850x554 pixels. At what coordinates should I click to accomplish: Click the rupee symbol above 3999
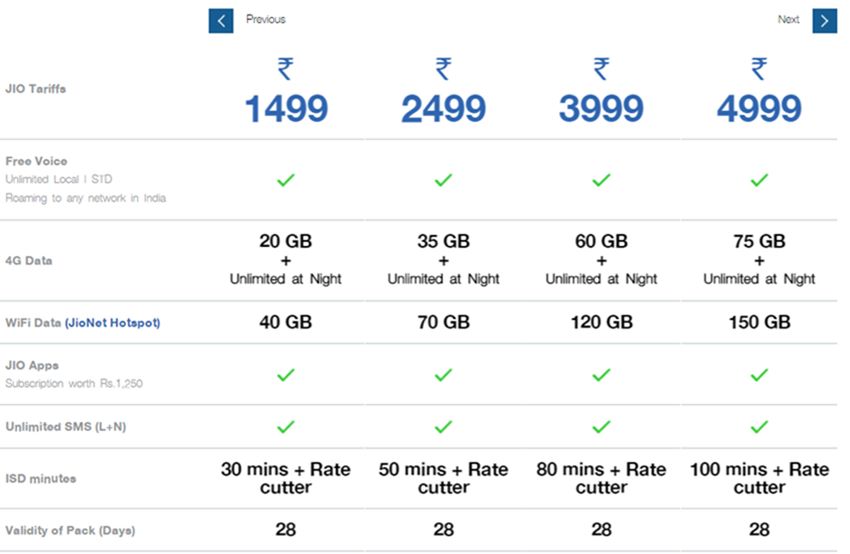coord(601,69)
